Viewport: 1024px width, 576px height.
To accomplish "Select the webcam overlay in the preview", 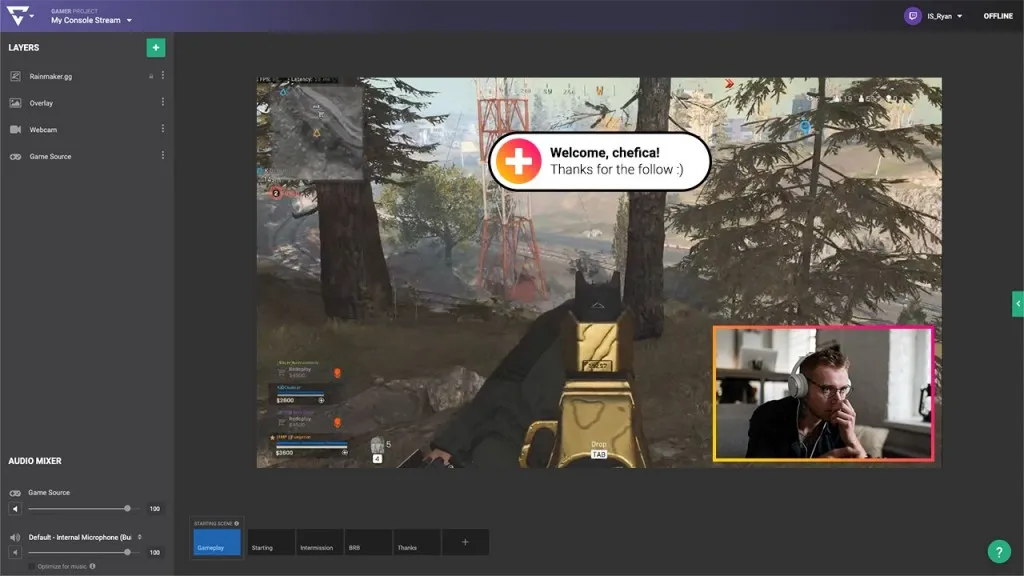I will 823,394.
